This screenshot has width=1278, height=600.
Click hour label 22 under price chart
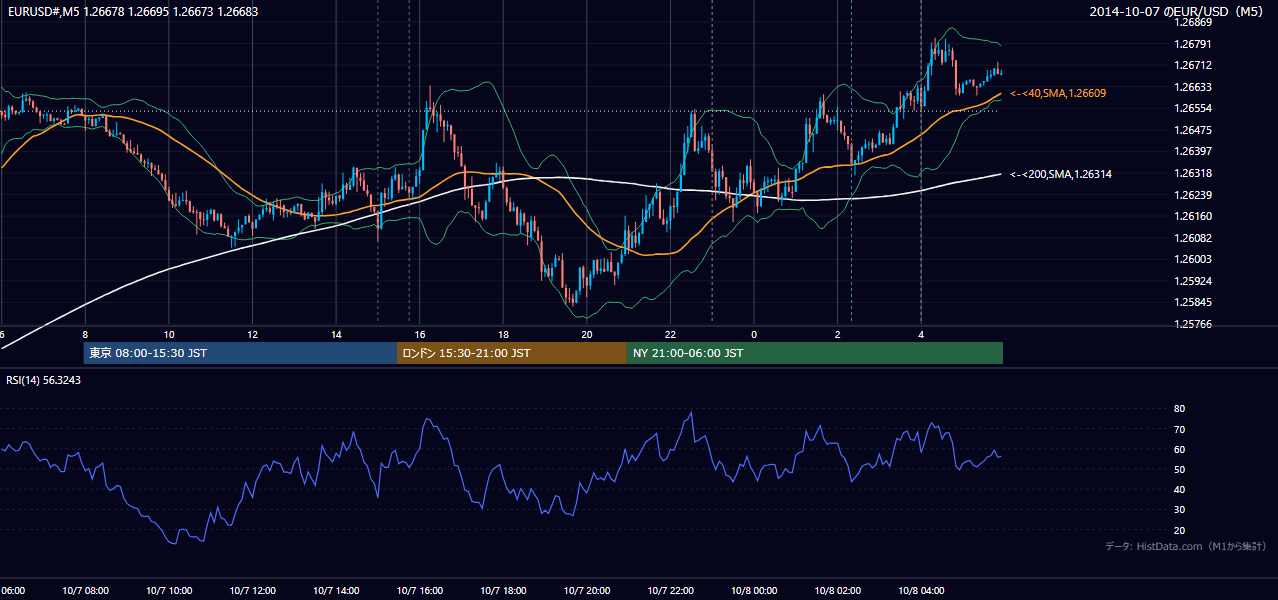click(670, 334)
